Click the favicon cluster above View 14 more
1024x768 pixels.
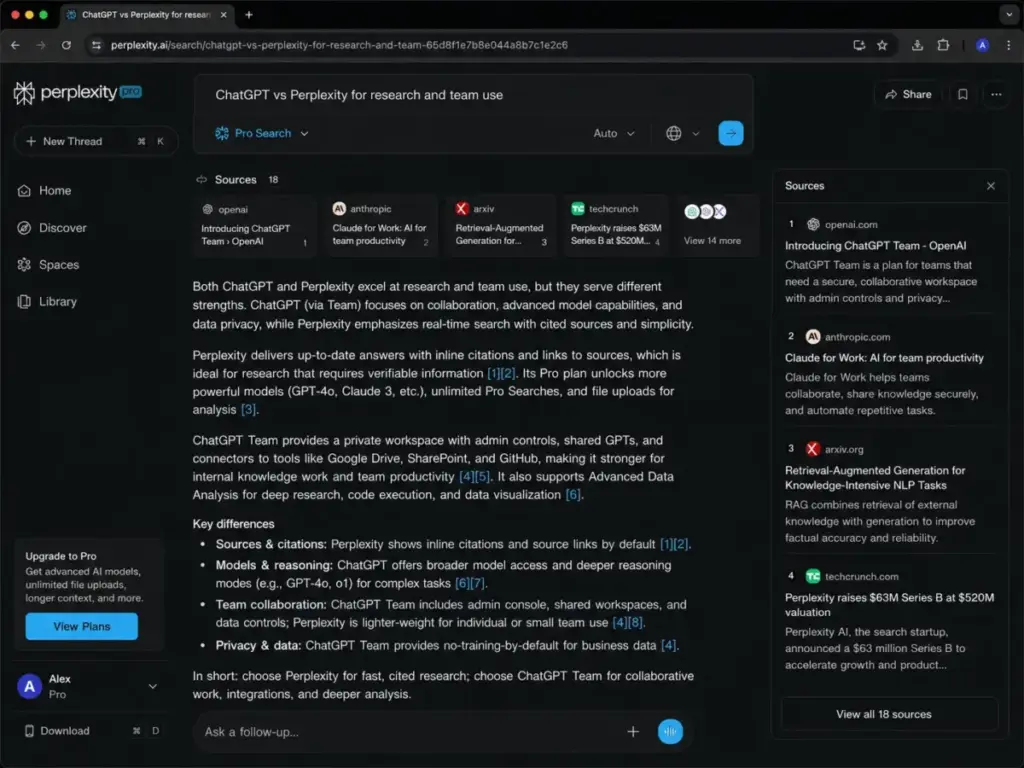[x=705, y=212]
